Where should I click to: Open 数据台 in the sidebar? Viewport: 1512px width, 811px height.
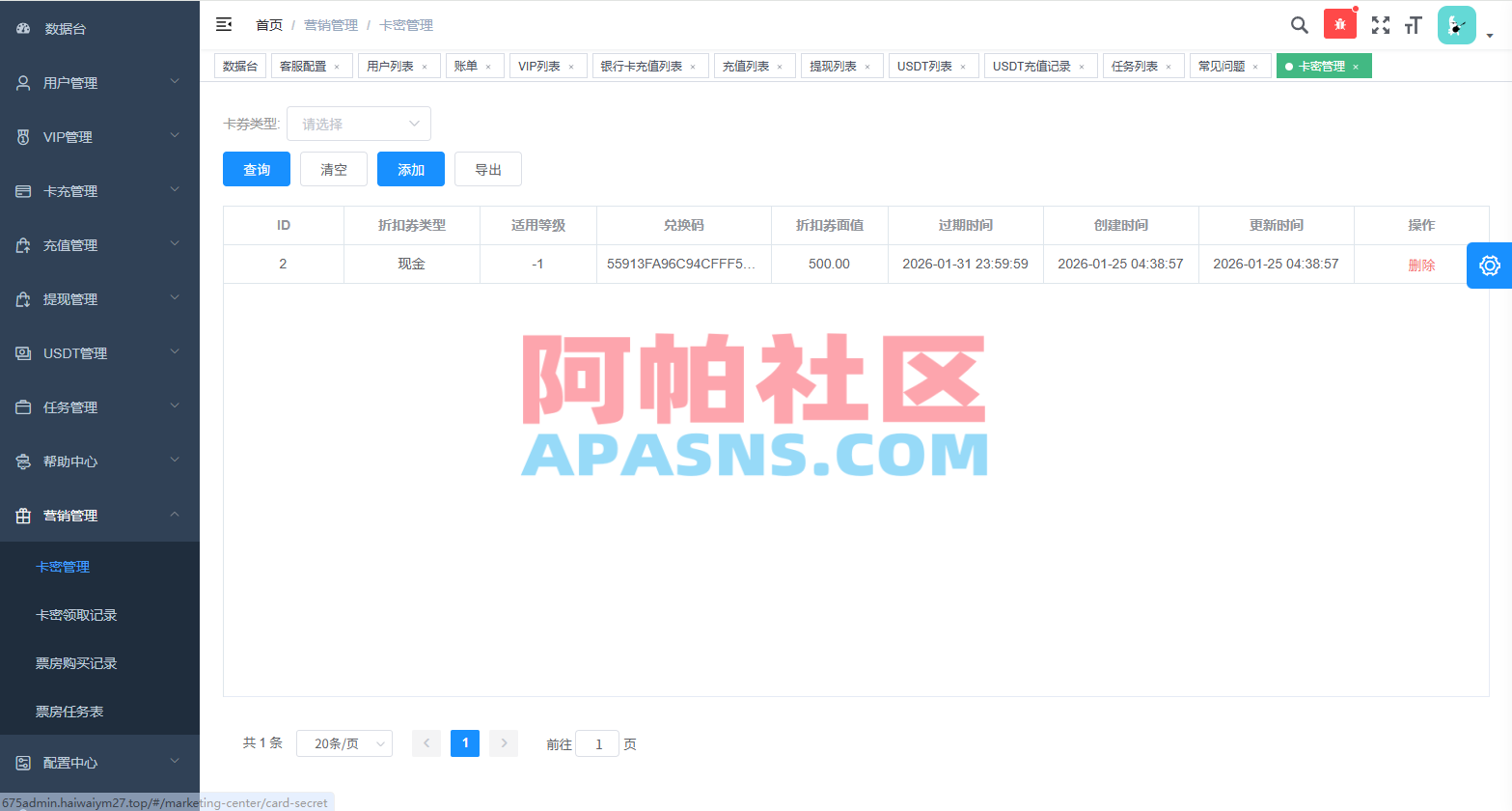tap(99, 29)
